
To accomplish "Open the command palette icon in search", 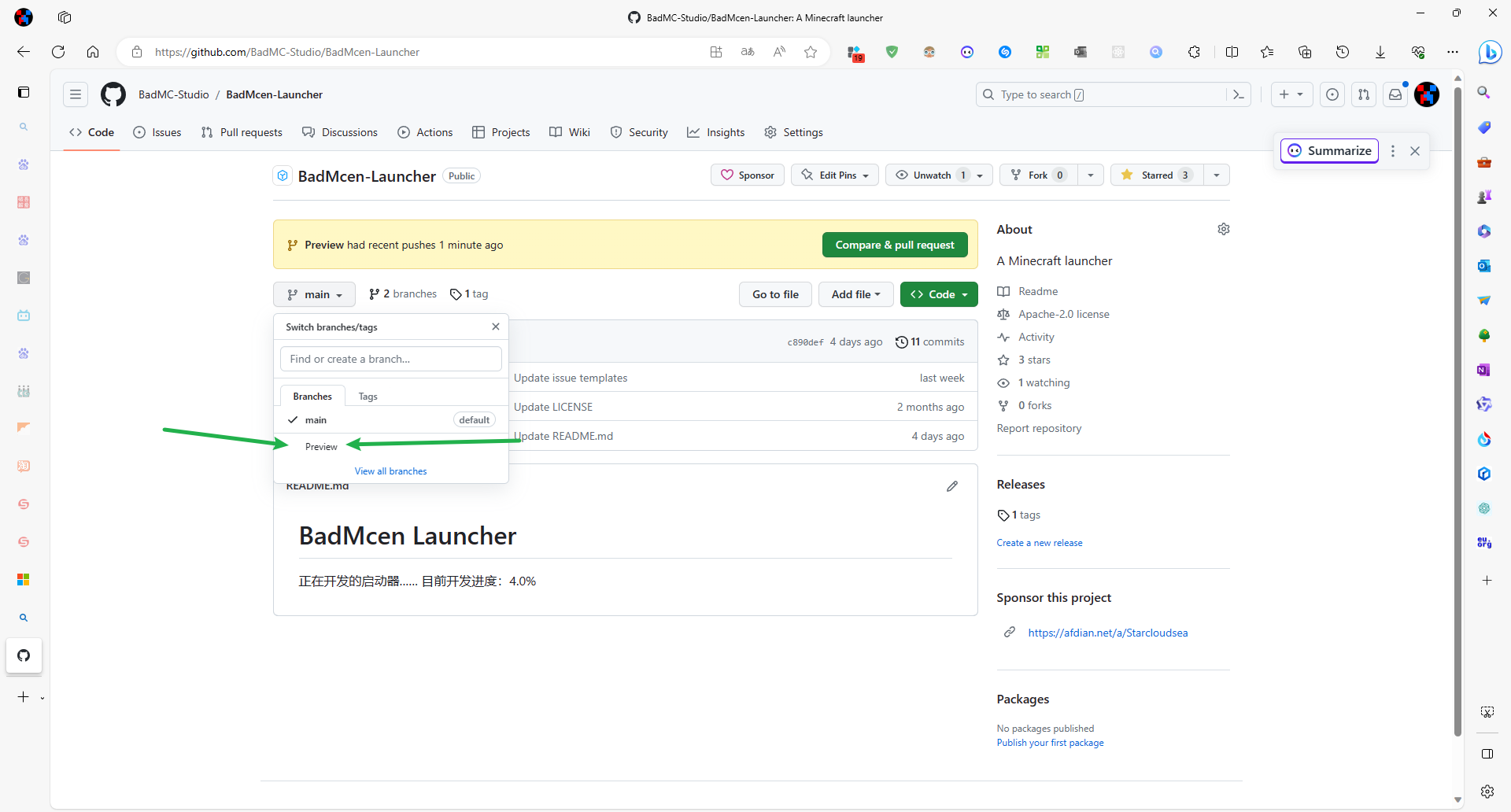I will (x=1238, y=94).
